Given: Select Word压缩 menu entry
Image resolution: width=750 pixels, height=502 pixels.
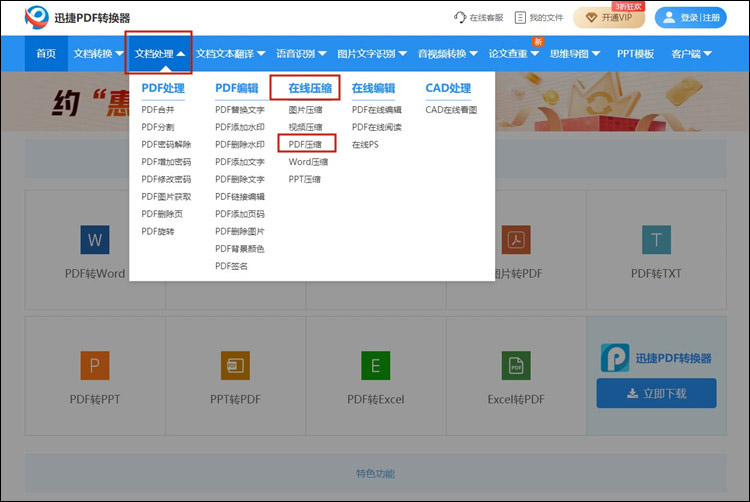Looking at the screenshot, I should 309,162.
